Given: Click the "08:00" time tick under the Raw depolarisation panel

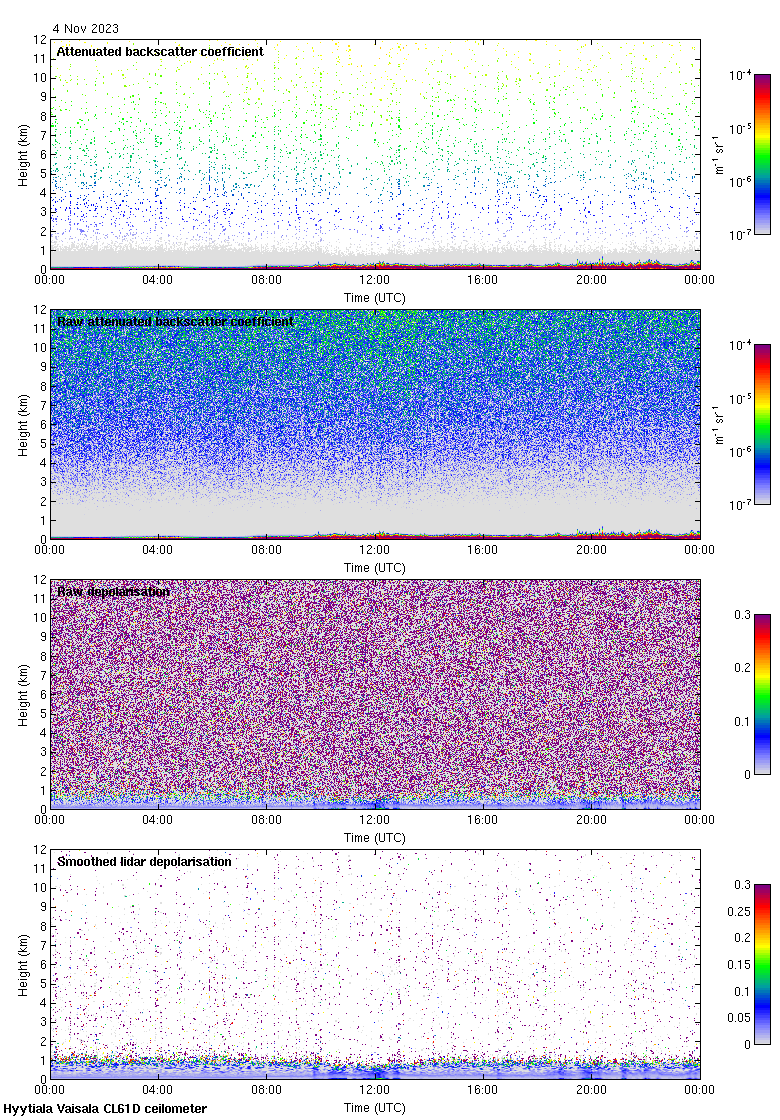Looking at the screenshot, I should [266, 820].
